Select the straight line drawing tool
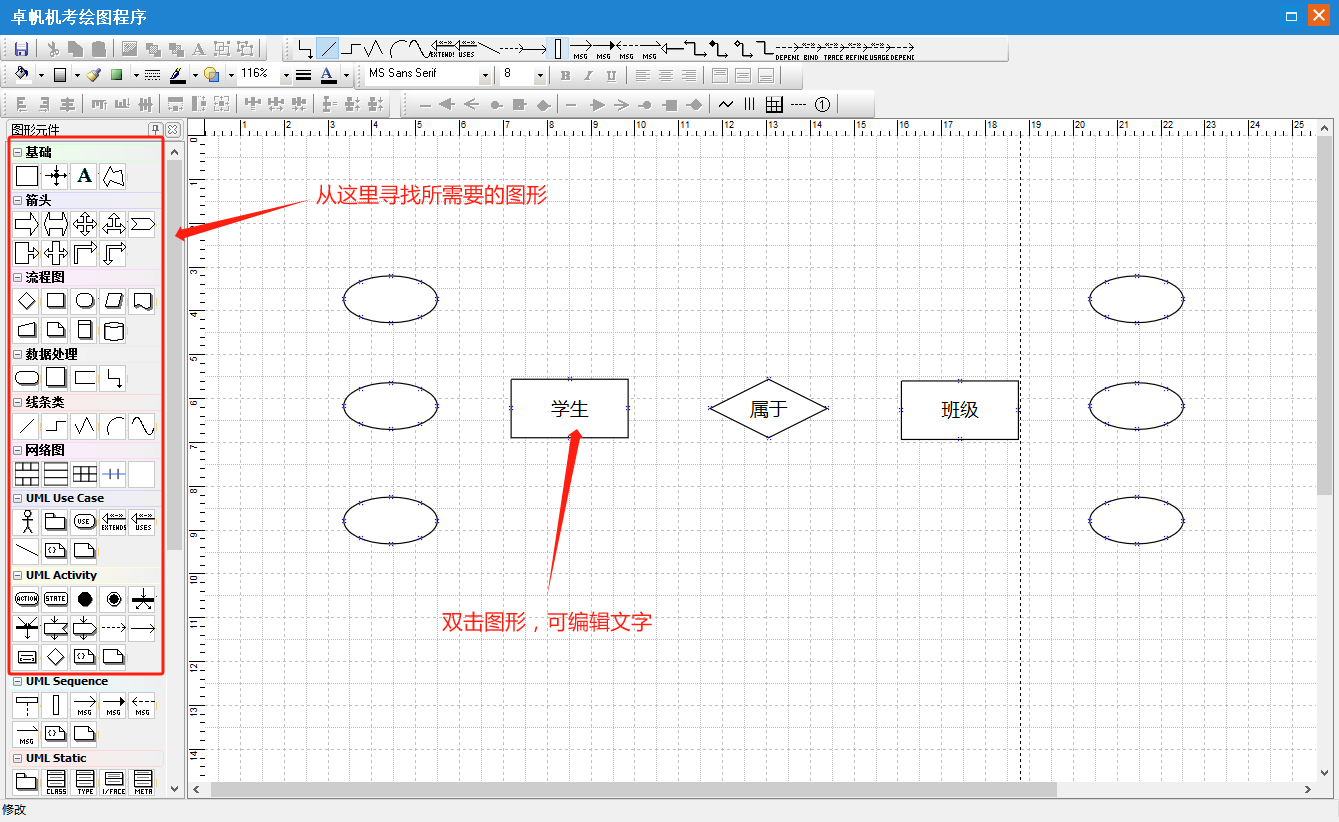Viewport: 1339px width, 822px height. (328, 48)
